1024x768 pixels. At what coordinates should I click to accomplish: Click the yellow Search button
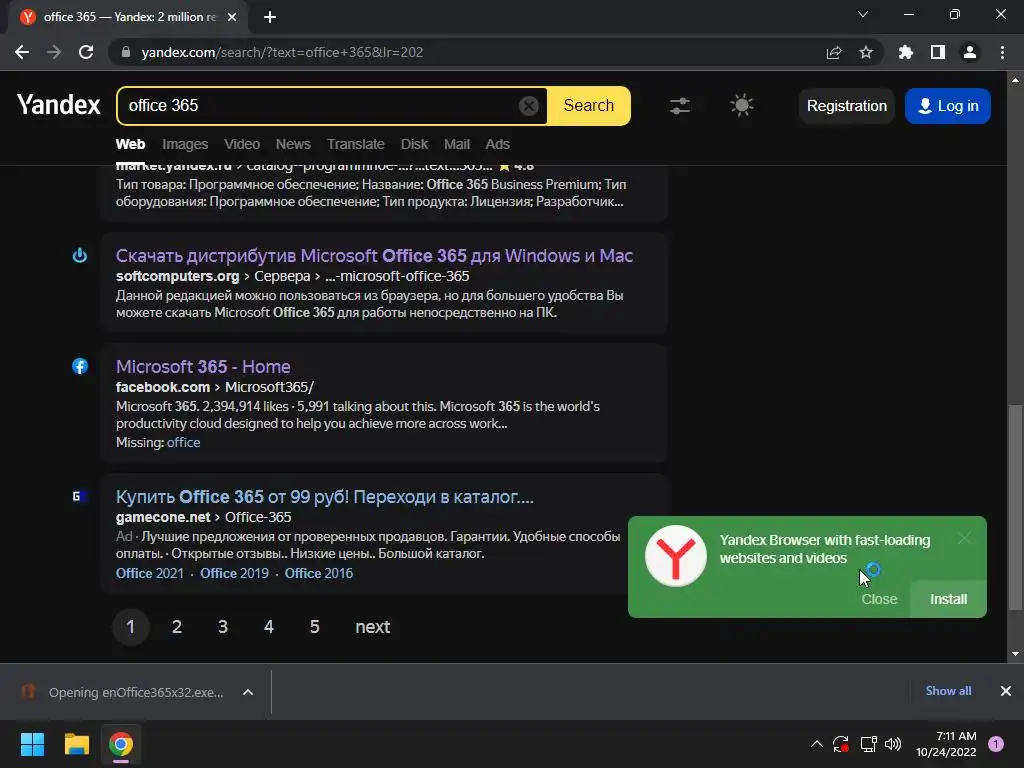(589, 106)
